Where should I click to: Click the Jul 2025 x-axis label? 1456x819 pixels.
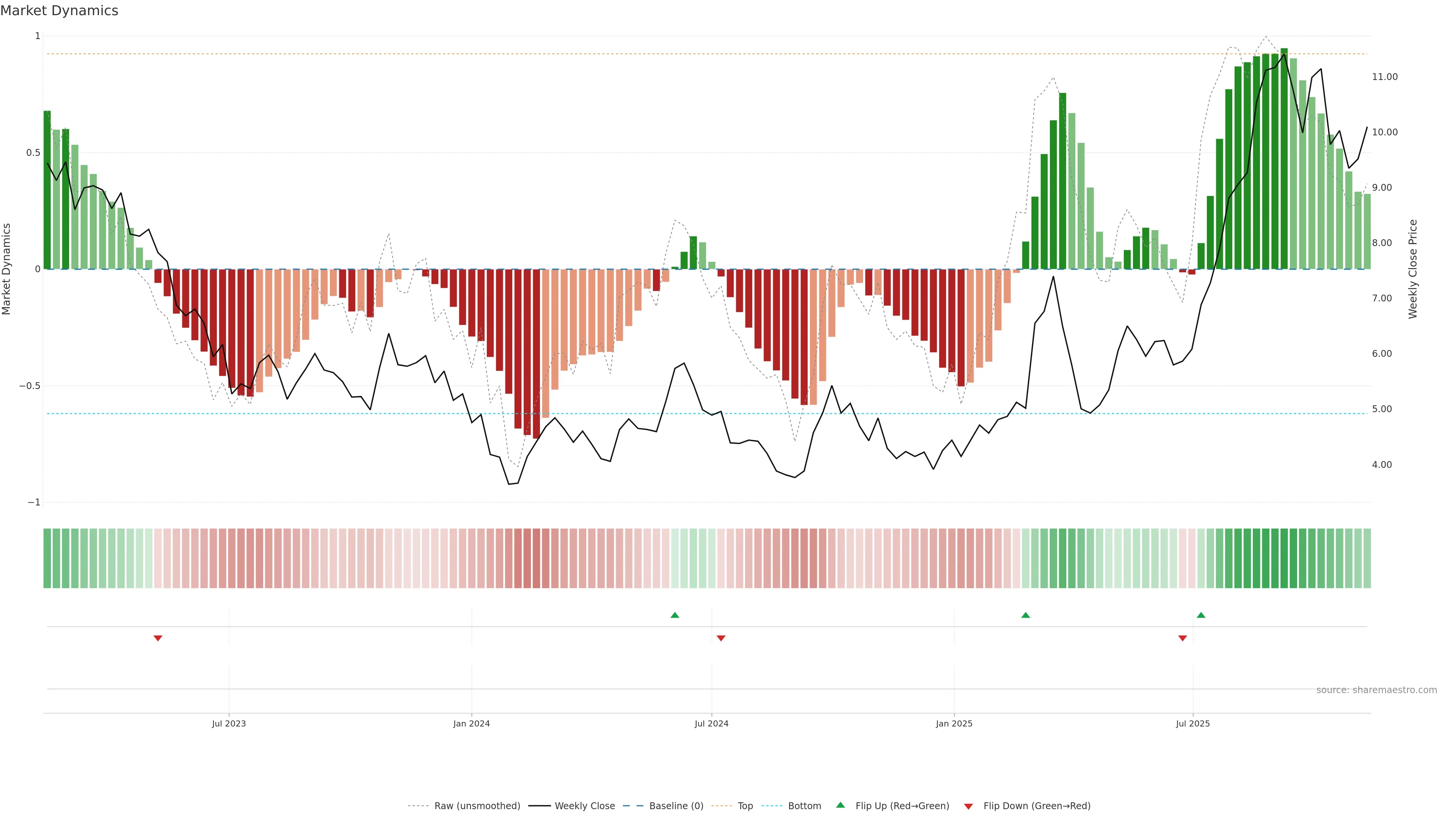point(1192,723)
